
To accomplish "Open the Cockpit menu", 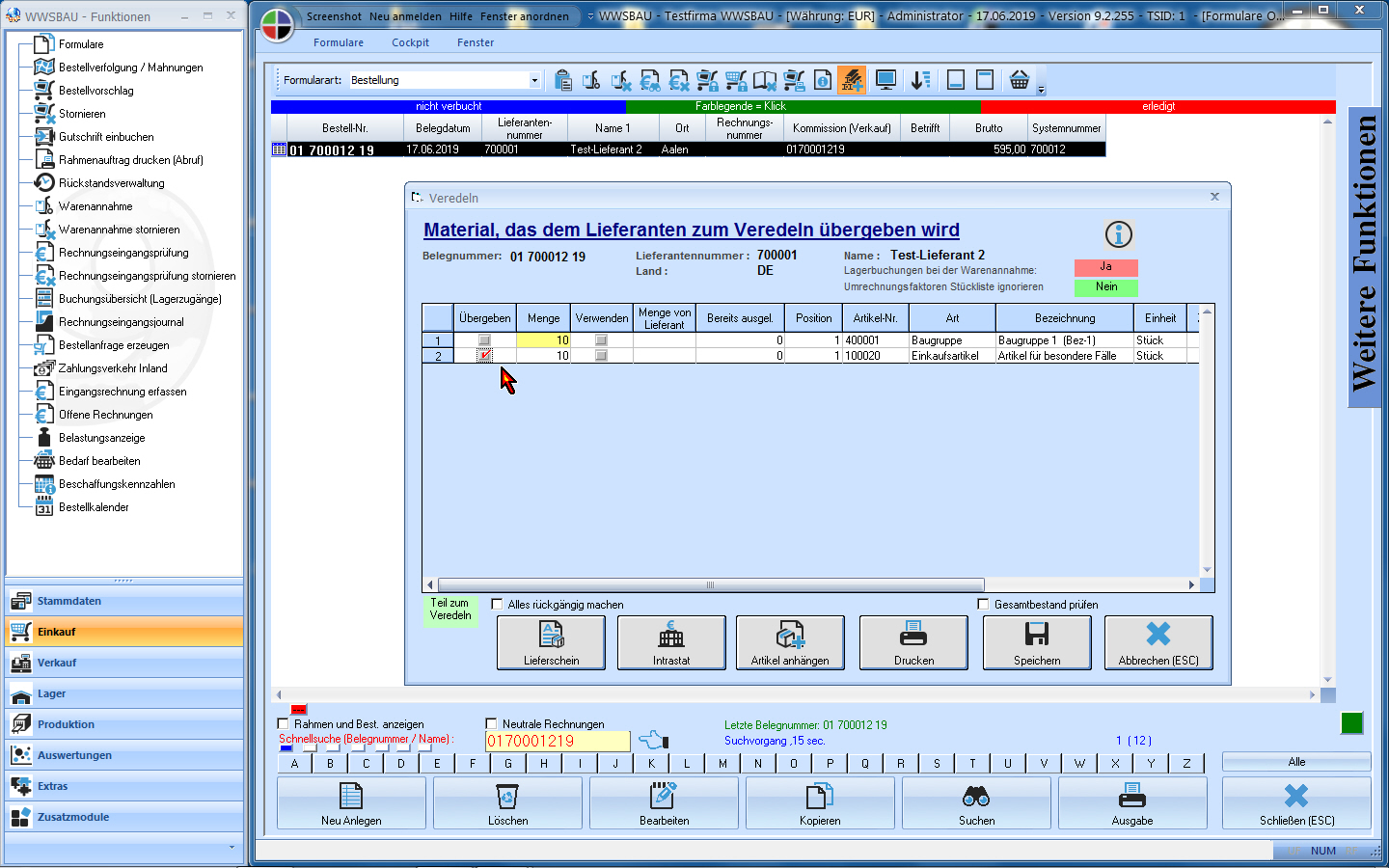I will coord(410,42).
